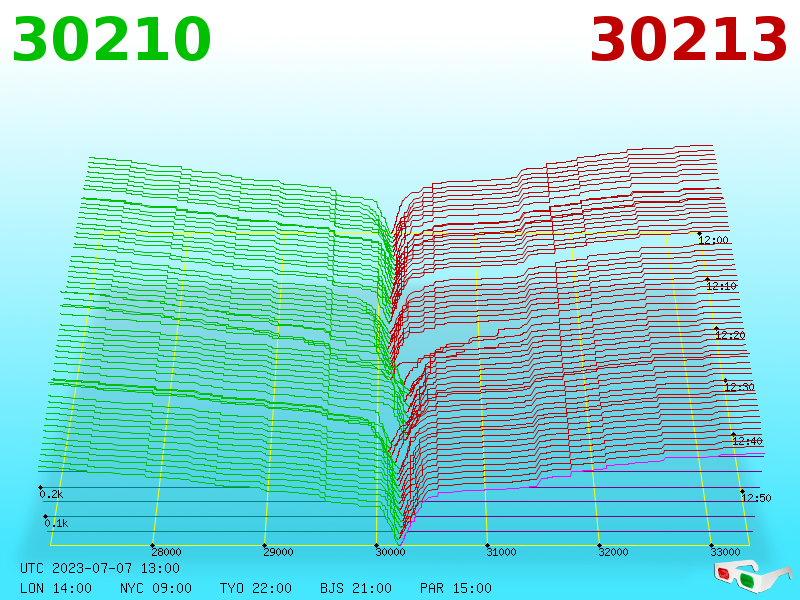Click the 12:00 time axis marker
800x600 pixels.
(713, 240)
